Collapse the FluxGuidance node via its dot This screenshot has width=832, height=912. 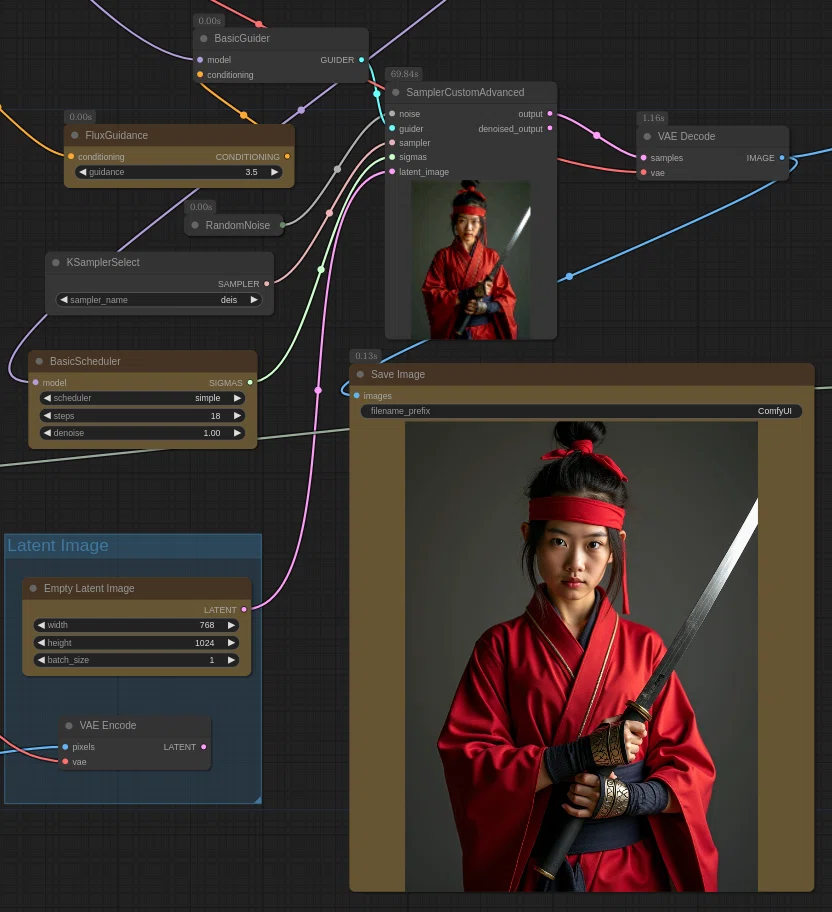[74, 136]
